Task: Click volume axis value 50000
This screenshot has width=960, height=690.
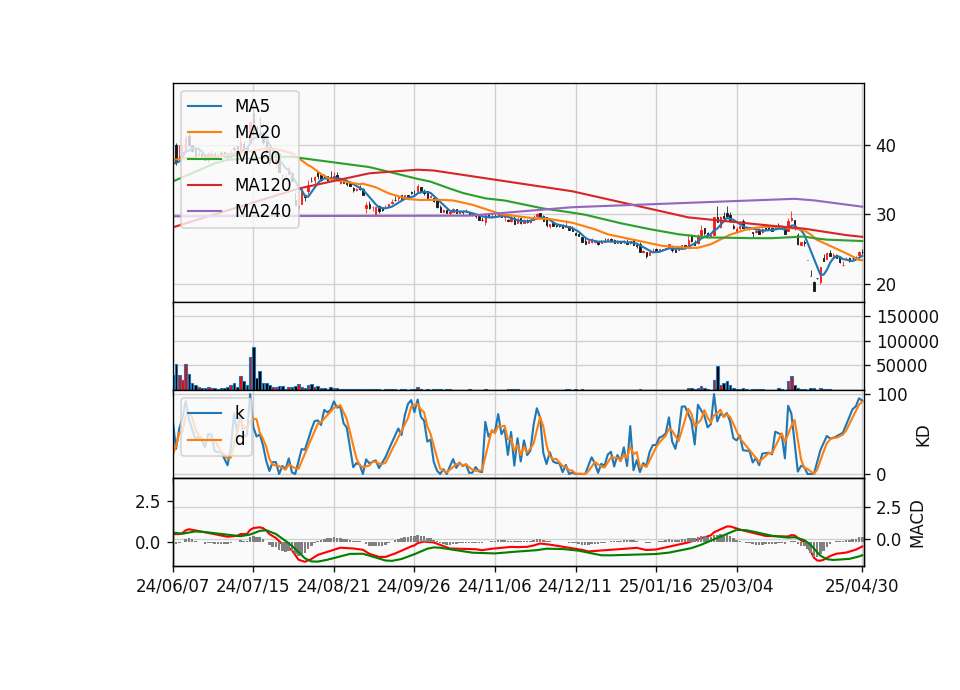Action: pos(902,366)
